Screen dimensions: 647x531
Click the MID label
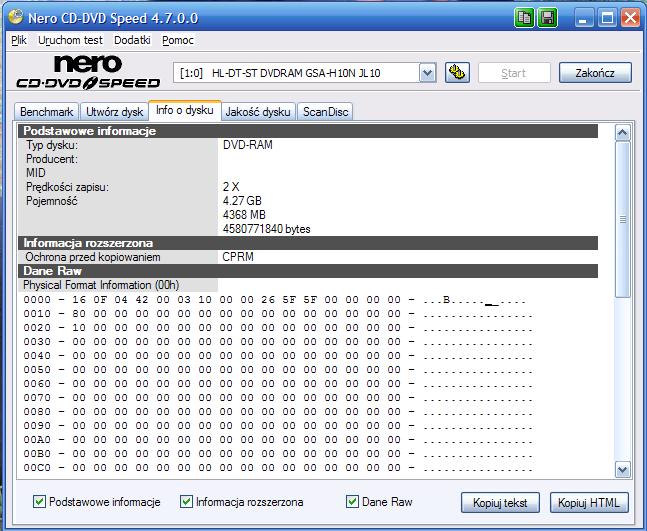36,173
